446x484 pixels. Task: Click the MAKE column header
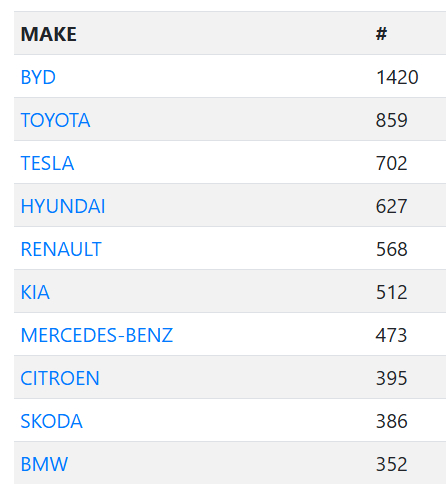(49, 34)
